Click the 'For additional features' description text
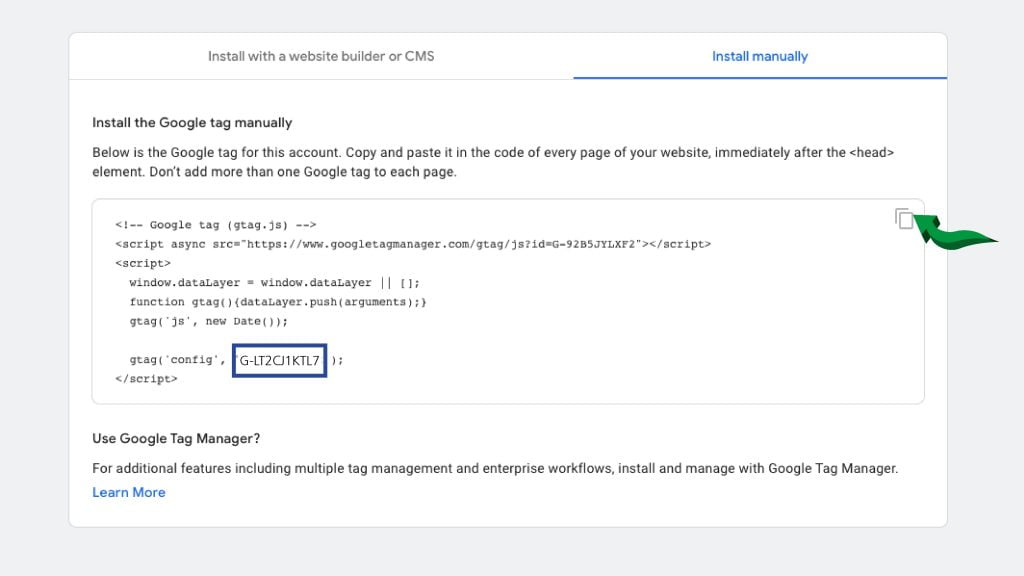The image size is (1024, 576). (495, 468)
